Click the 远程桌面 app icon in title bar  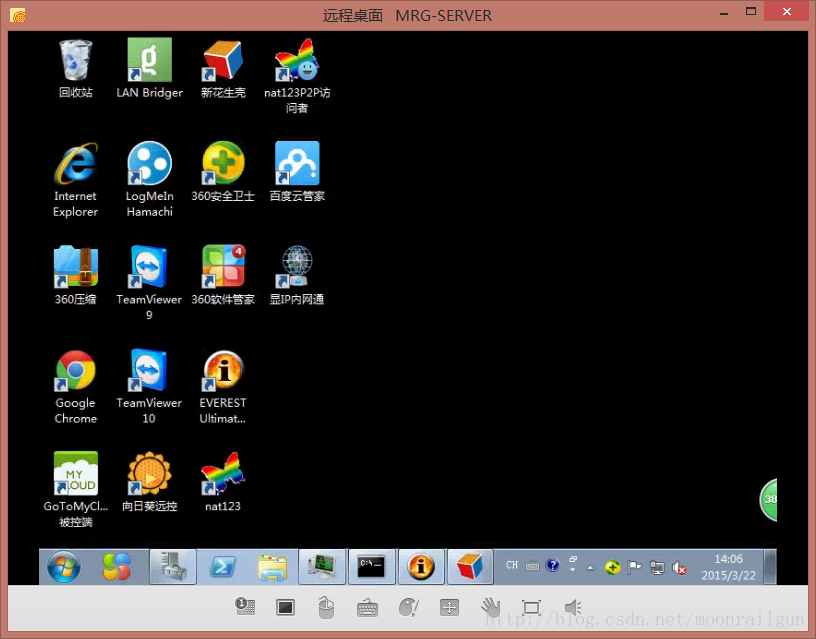pos(18,15)
